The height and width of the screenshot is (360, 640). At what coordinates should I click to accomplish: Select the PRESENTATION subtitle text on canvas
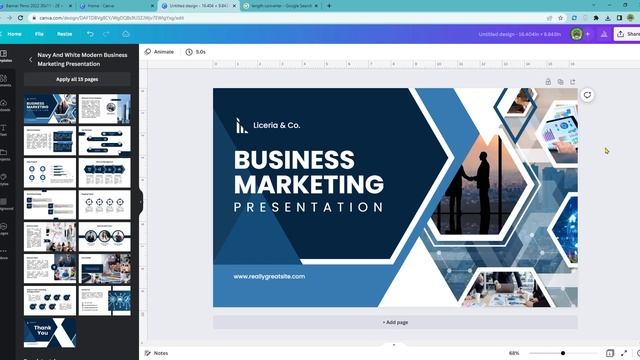coord(309,207)
